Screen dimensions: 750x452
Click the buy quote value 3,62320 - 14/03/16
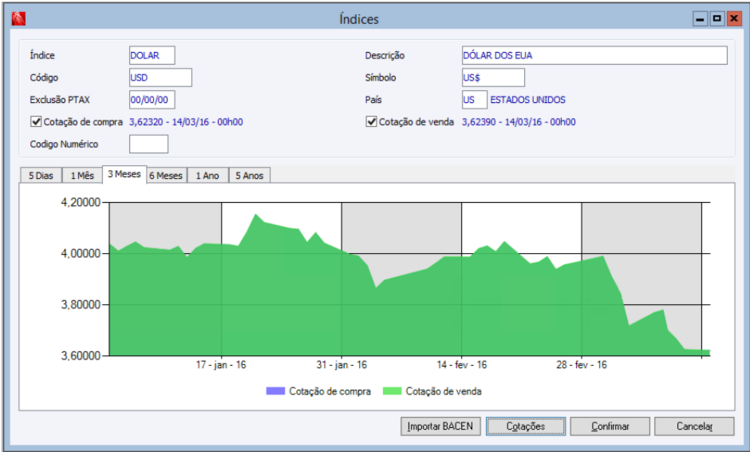point(186,122)
